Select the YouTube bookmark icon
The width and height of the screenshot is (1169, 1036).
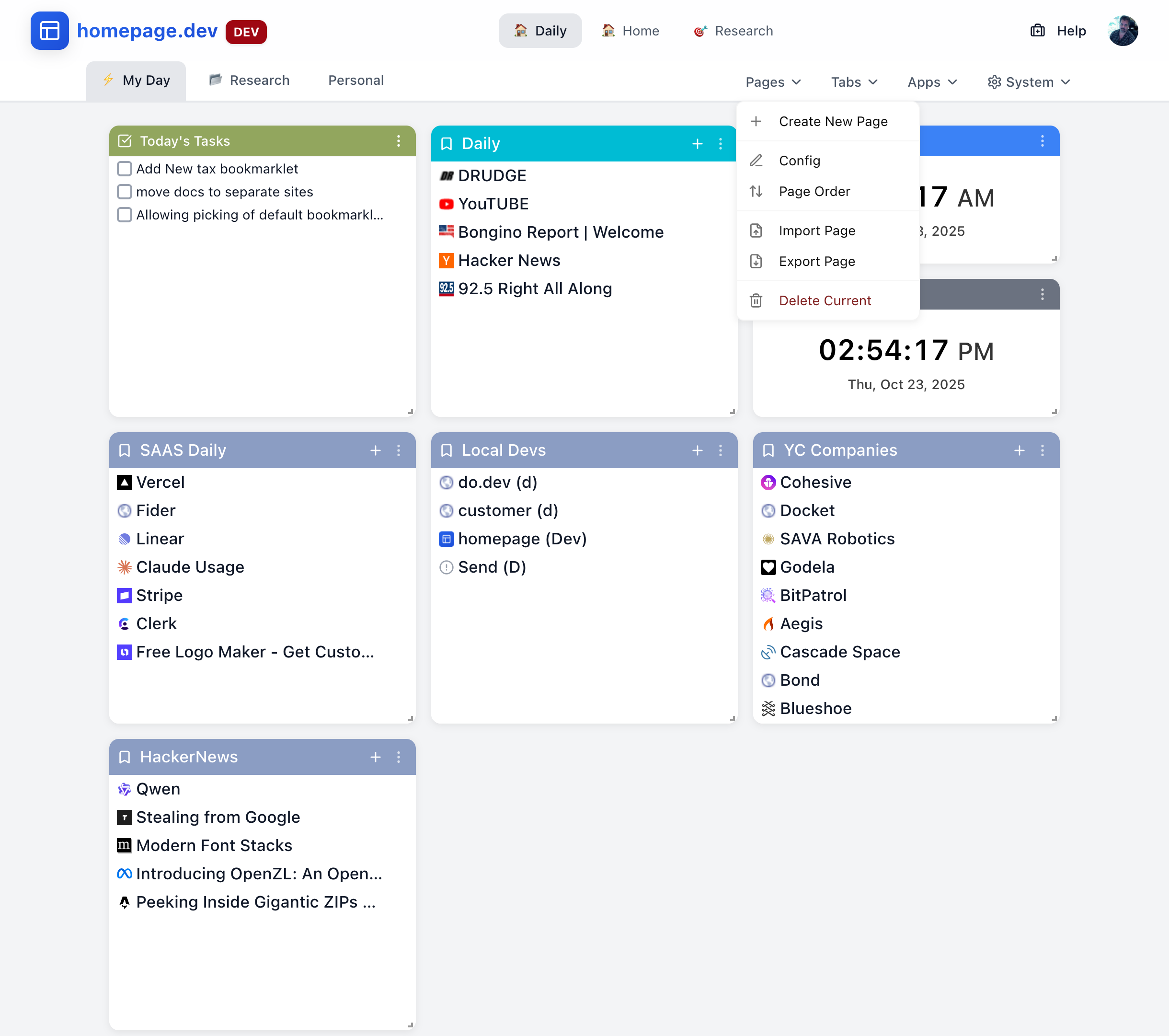pos(446,204)
